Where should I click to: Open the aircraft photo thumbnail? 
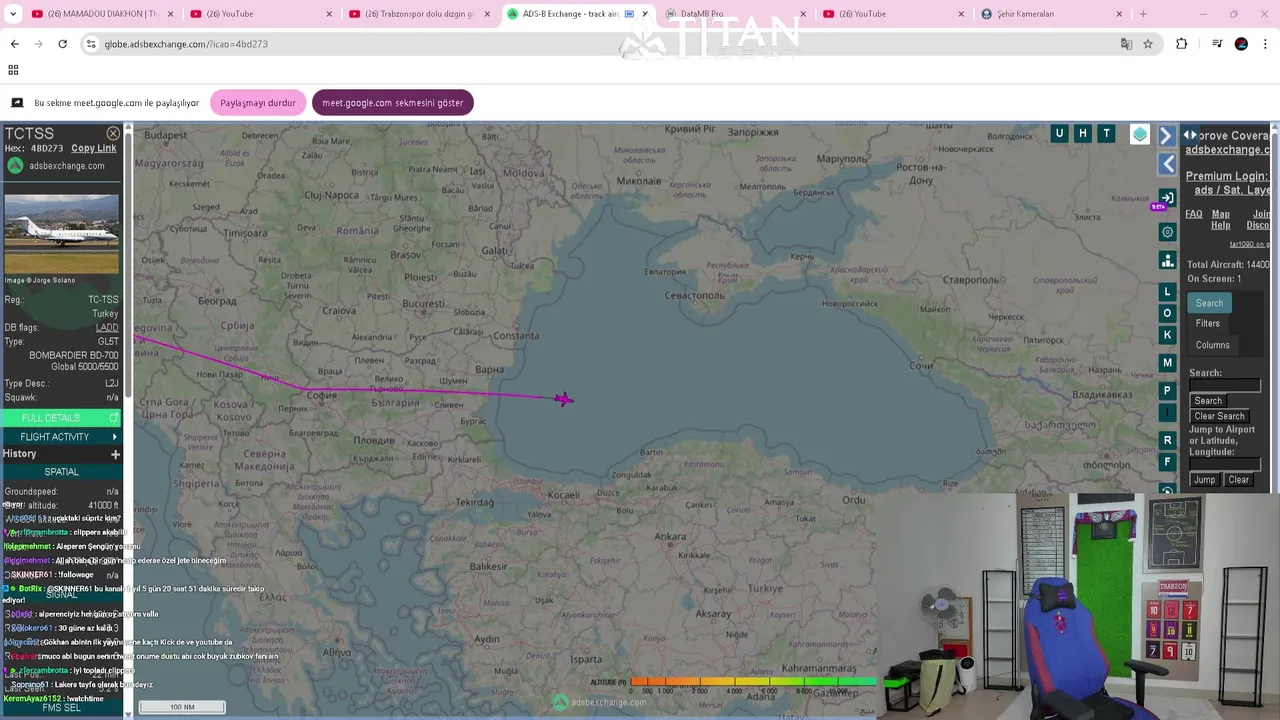click(x=61, y=234)
